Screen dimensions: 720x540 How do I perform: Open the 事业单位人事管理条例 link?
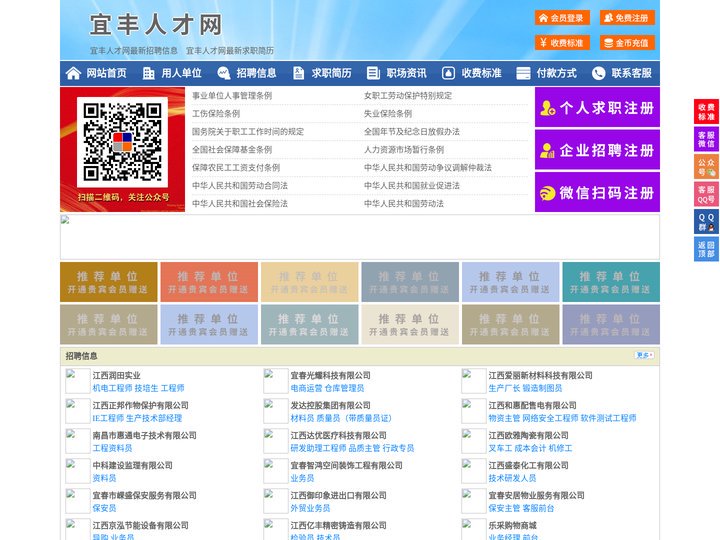232,96
